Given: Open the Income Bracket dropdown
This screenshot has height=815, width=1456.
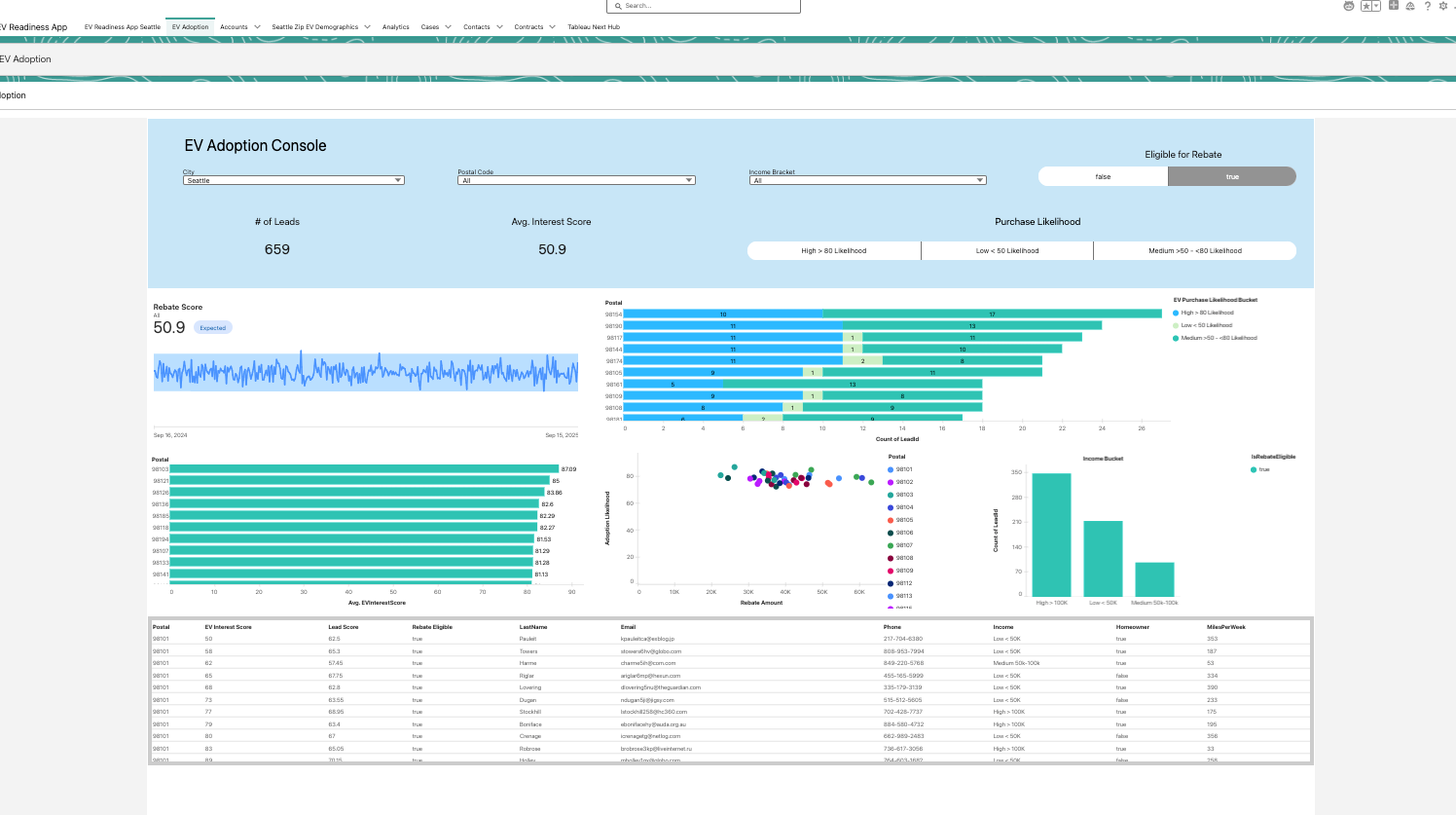Looking at the screenshot, I should pyautogui.click(x=867, y=180).
